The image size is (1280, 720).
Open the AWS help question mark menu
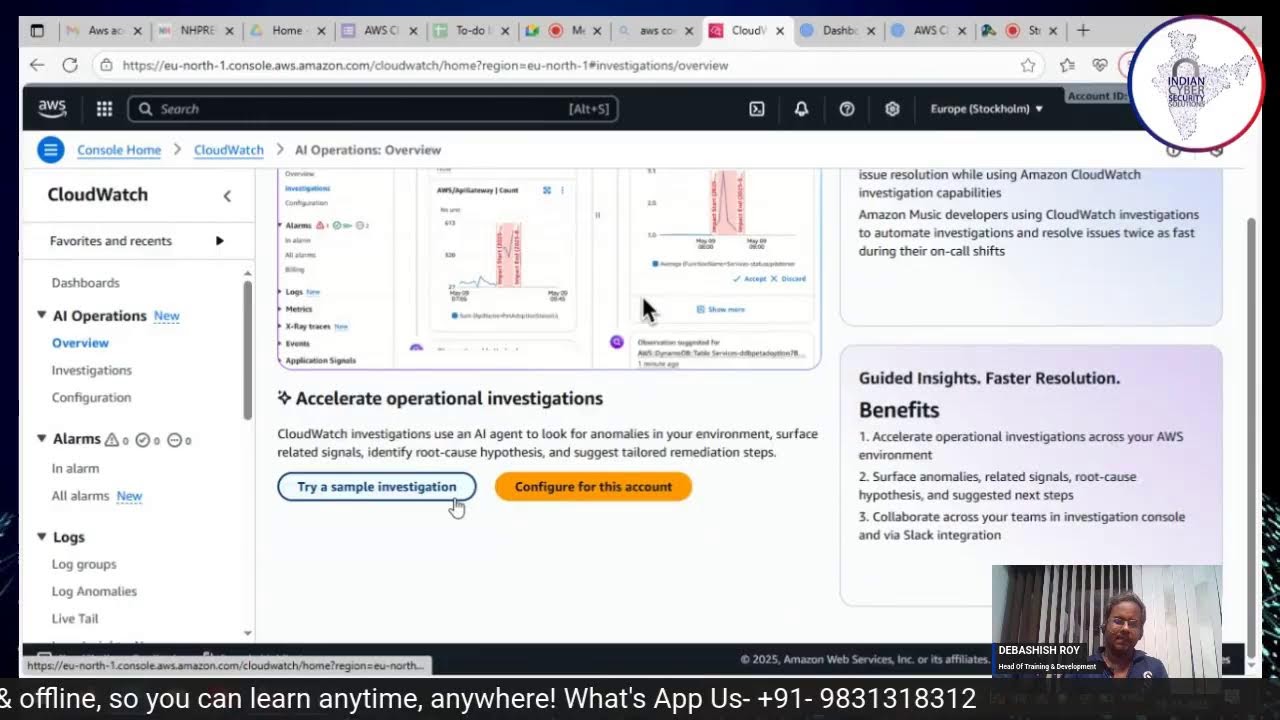pyautogui.click(x=847, y=109)
